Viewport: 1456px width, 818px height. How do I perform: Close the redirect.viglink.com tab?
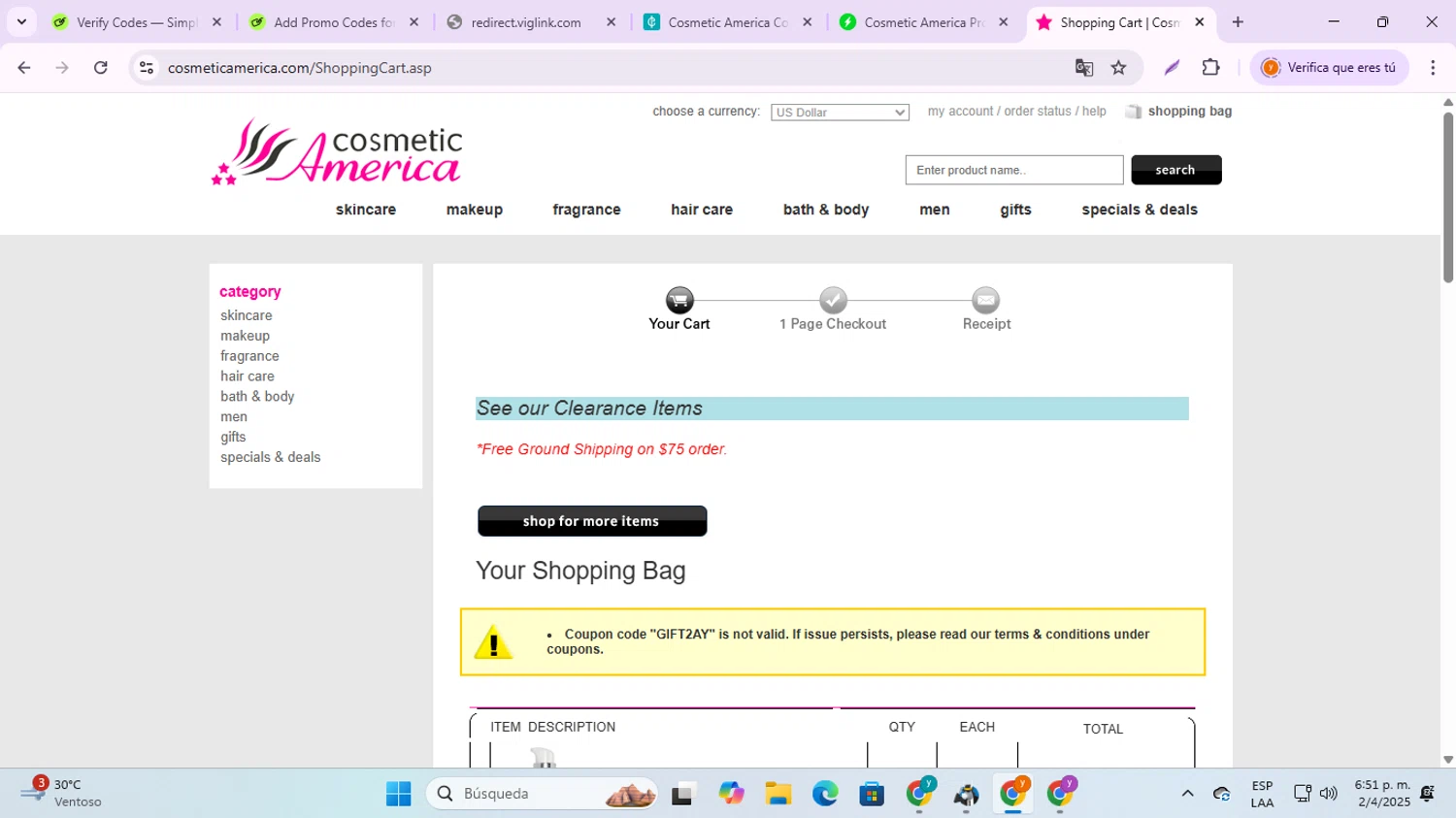611,21
